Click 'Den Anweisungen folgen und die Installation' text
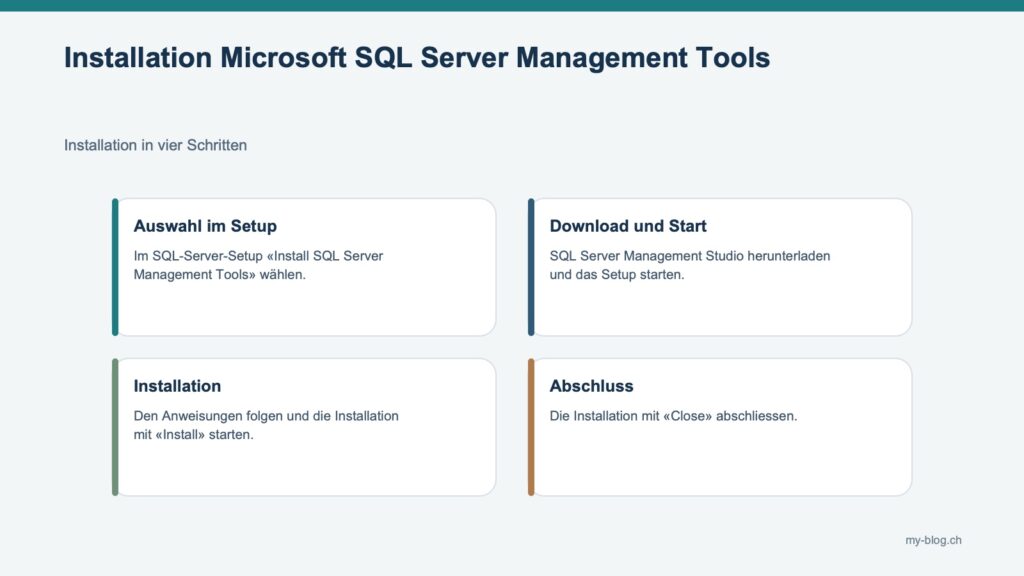 [x=266, y=416]
